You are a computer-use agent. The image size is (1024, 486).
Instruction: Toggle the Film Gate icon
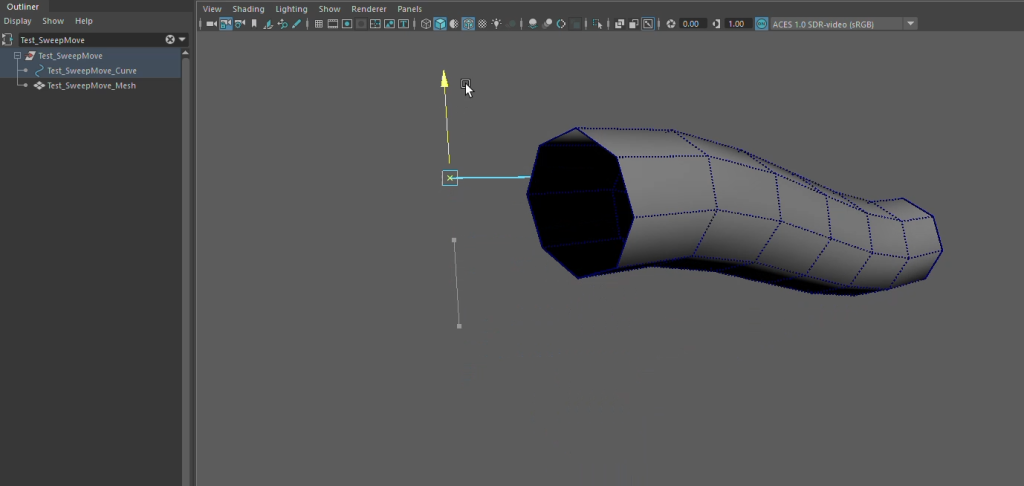[x=332, y=23]
